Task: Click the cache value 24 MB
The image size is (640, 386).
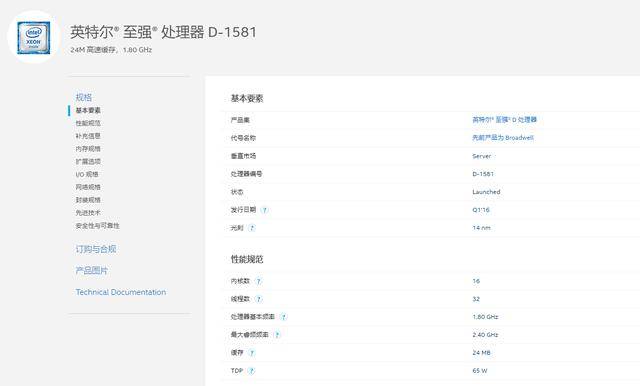Action: [481, 353]
